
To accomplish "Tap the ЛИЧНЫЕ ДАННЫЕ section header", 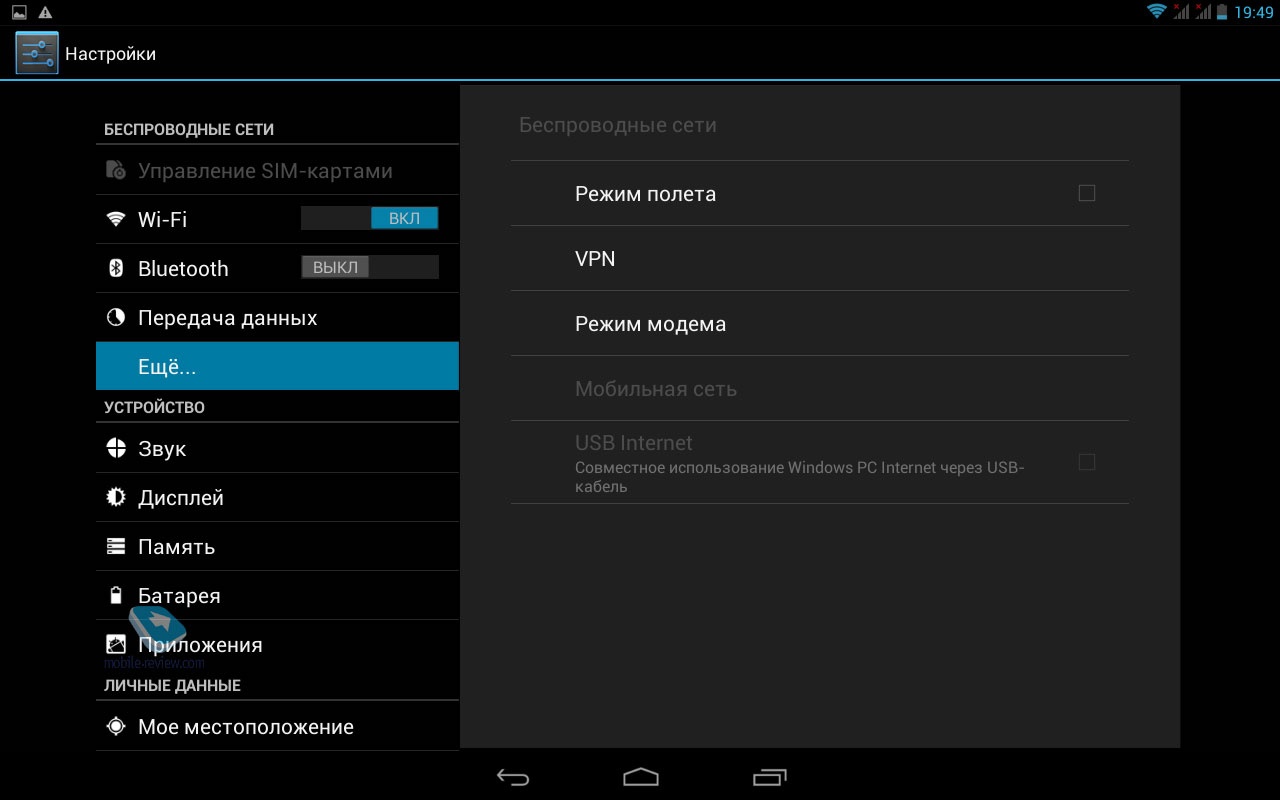I will click(172, 686).
